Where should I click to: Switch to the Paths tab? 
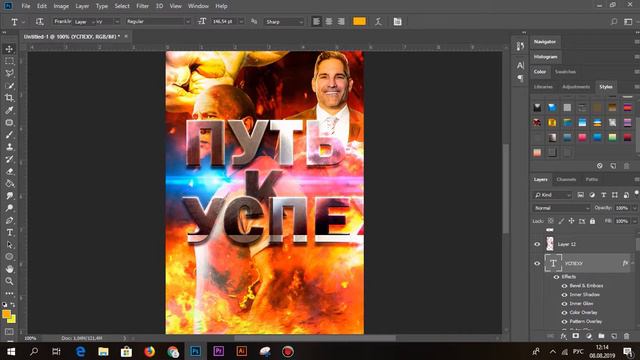(592, 180)
